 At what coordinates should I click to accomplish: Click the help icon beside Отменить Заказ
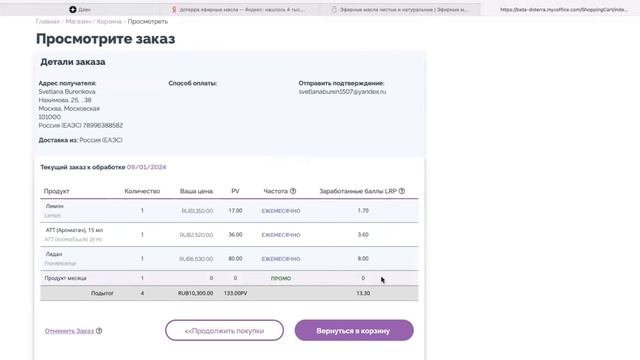pyautogui.click(x=99, y=331)
